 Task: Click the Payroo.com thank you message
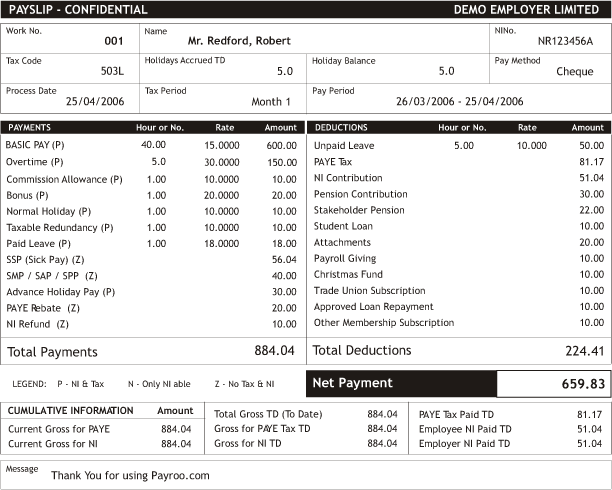[x=130, y=476]
